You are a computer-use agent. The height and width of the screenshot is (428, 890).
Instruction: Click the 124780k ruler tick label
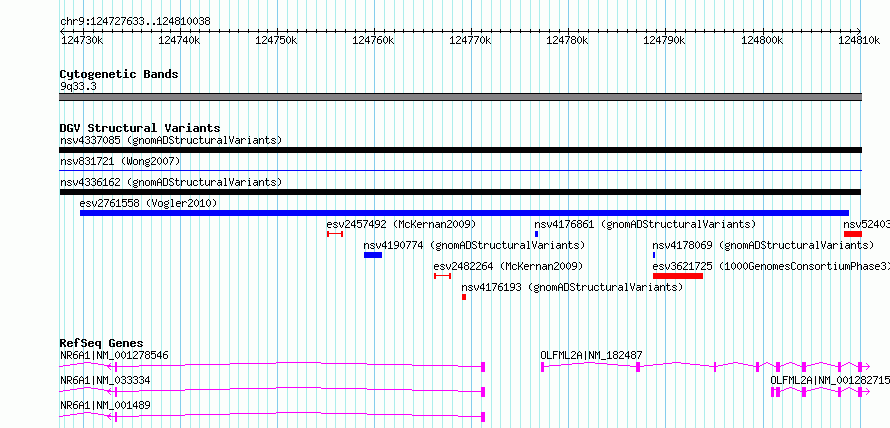coord(568,40)
